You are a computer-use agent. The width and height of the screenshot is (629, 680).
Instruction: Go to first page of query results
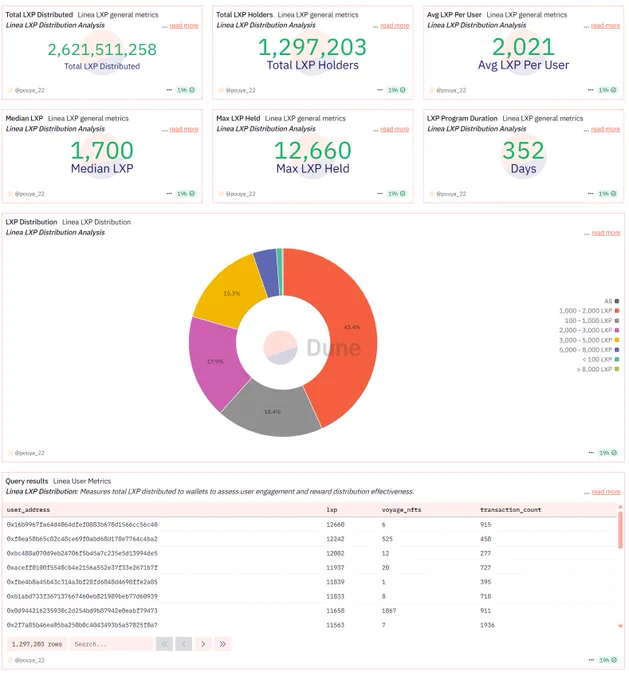click(164, 644)
